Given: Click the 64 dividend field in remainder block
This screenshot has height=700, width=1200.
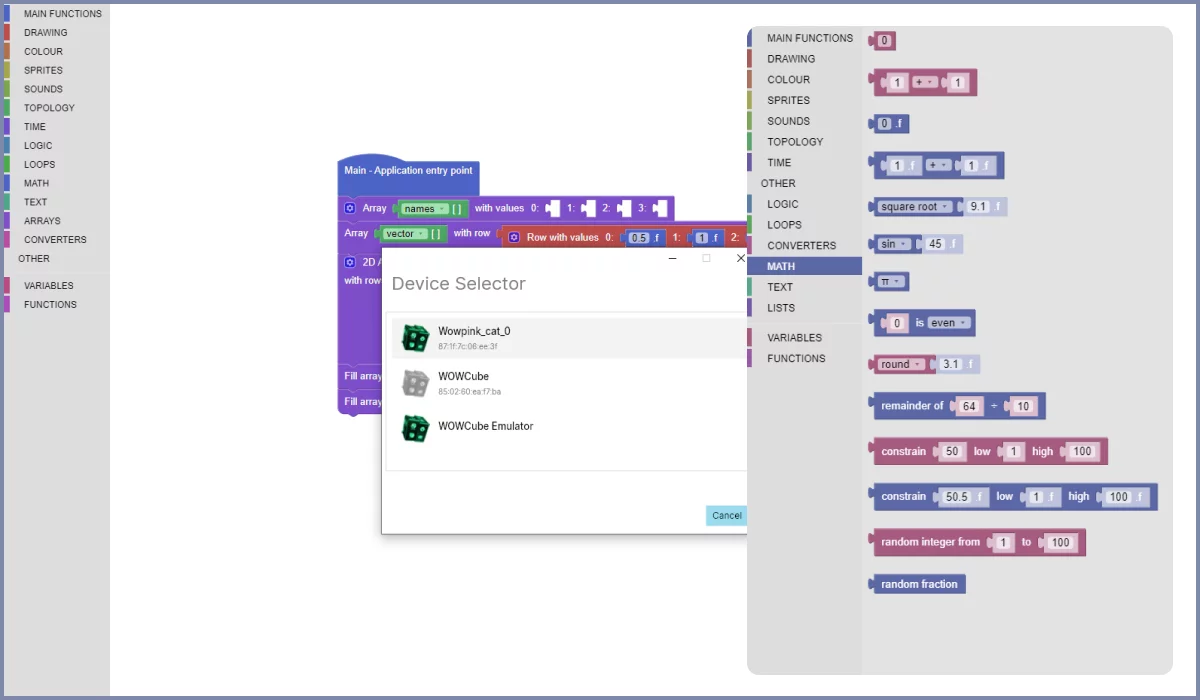Looking at the screenshot, I should tap(969, 406).
